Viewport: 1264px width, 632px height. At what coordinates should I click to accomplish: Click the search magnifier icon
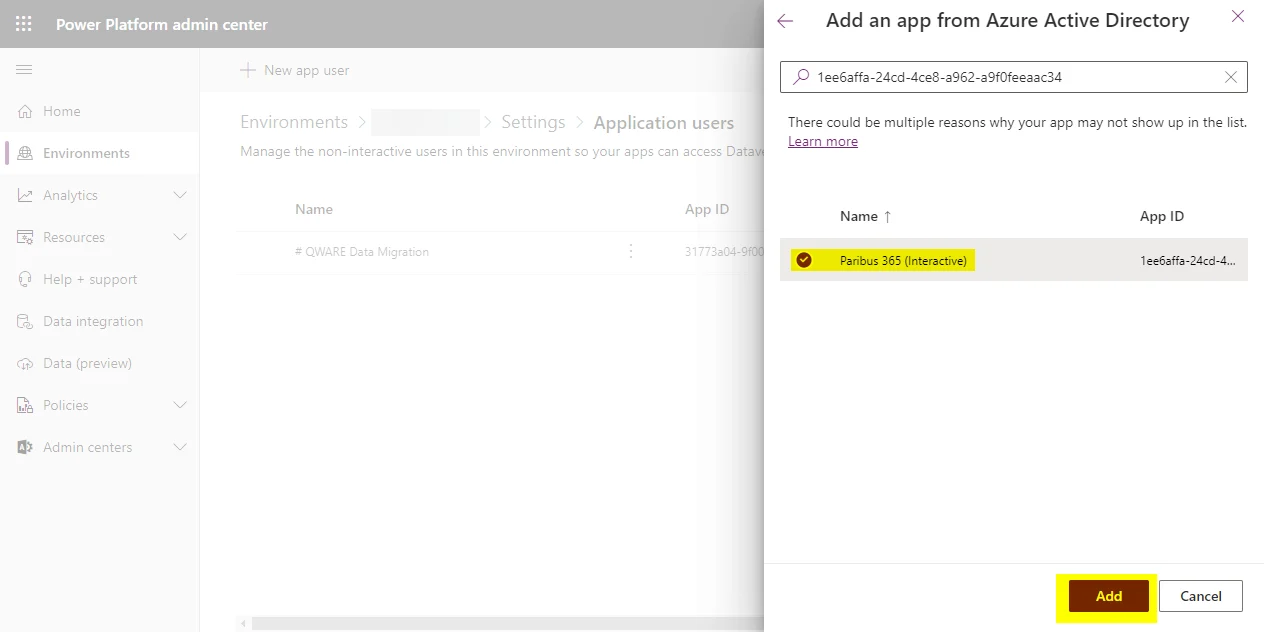[x=800, y=76]
